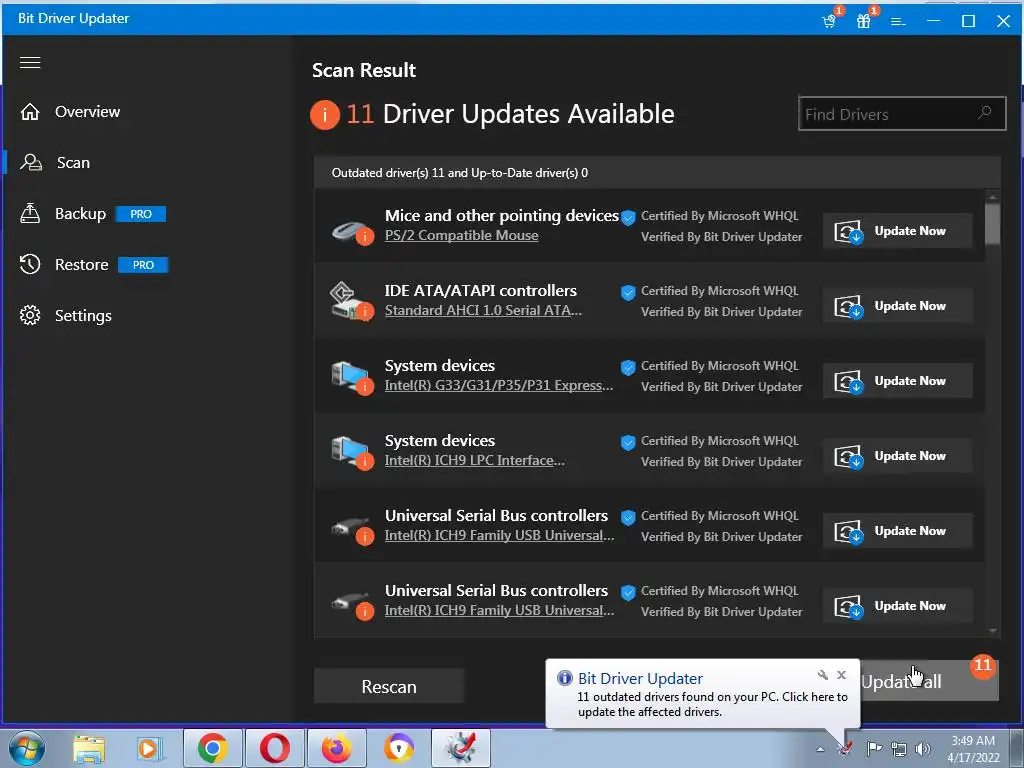
Task: Click the Restore PRO badge
Action: coord(143,265)
